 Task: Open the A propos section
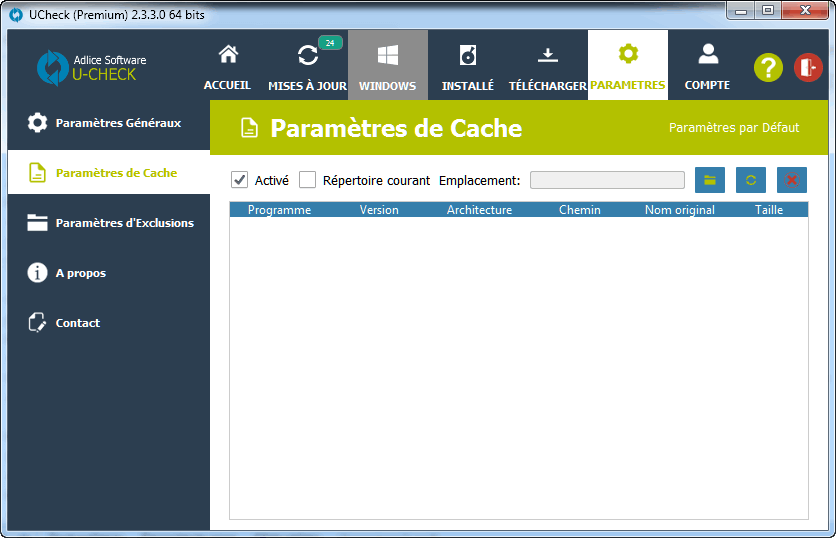80,273
